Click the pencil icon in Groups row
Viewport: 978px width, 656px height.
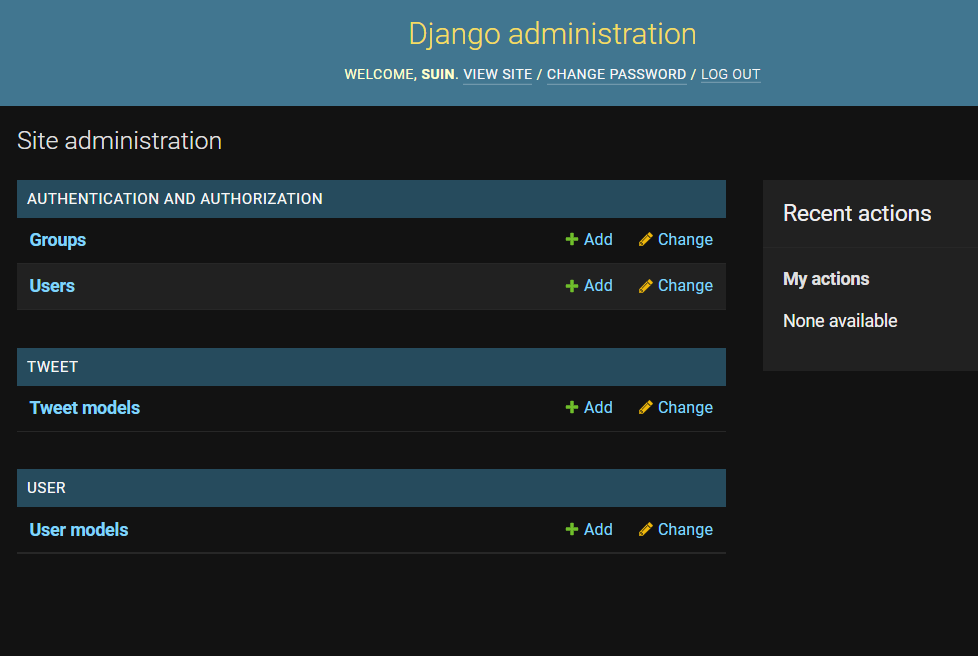646,239
